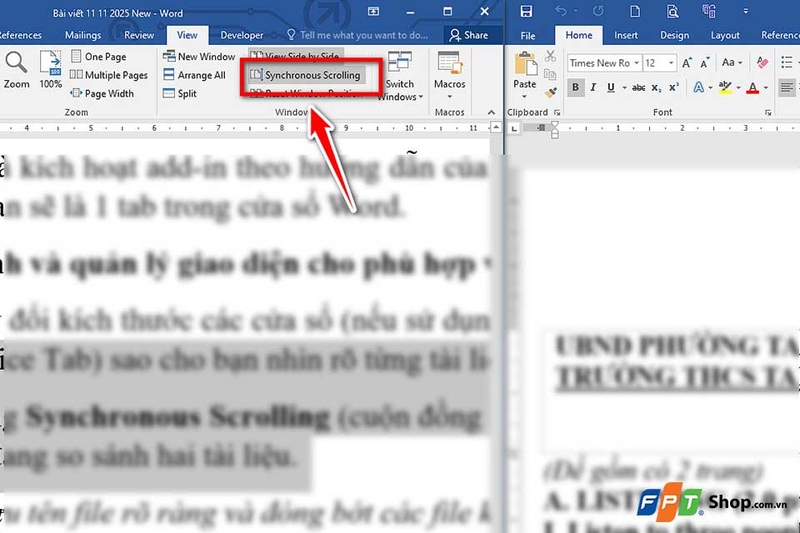Open Ribbon Display Options in left window
The width and height of the screenshot is (800, 533).
click(x=373, y=12)
